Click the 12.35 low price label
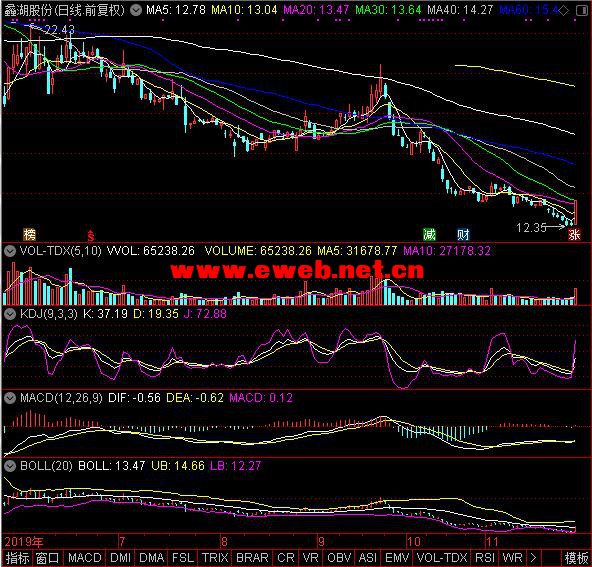The image size is (592, 567). tap(531, 228)
